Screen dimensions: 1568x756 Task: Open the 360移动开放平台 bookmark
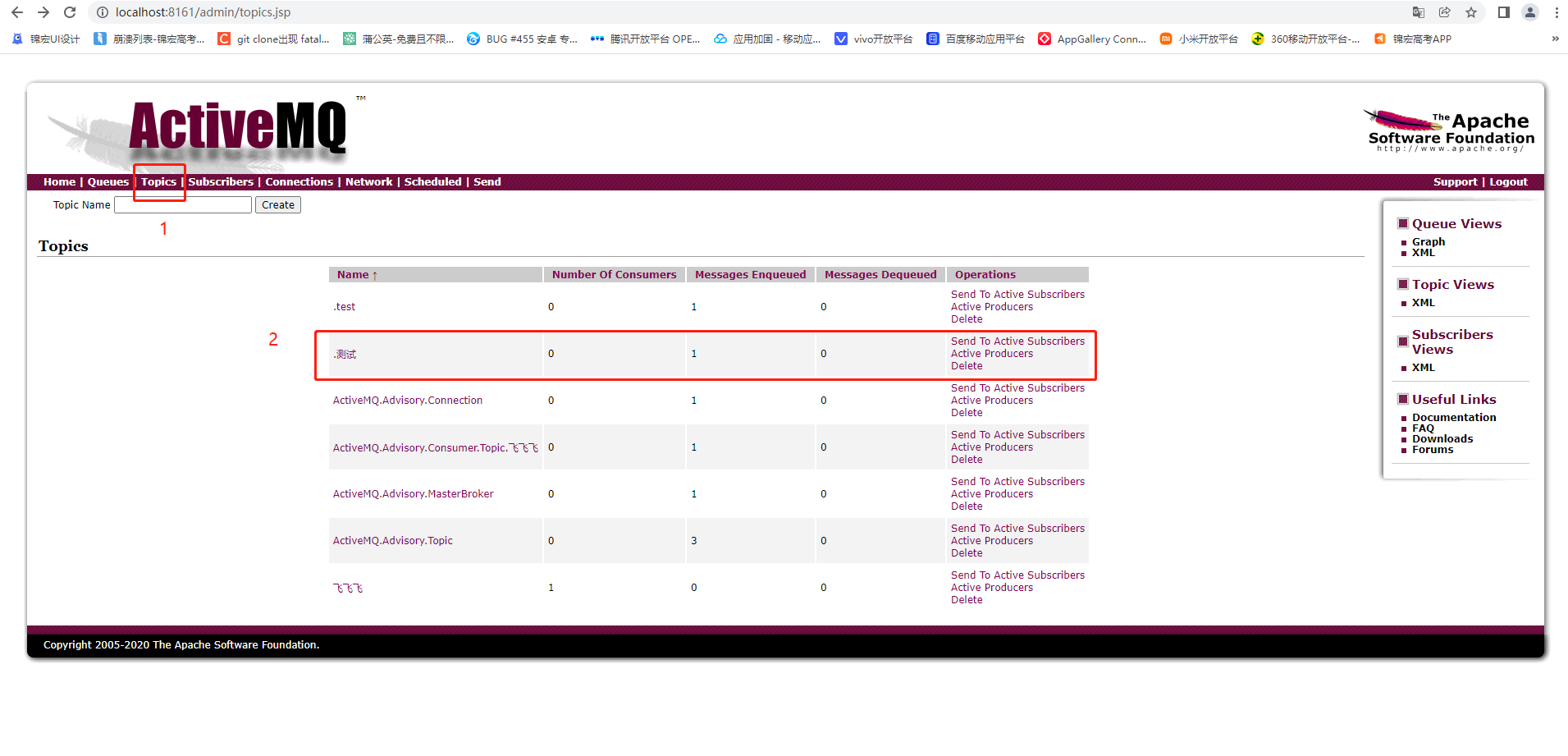point(1305,39)
